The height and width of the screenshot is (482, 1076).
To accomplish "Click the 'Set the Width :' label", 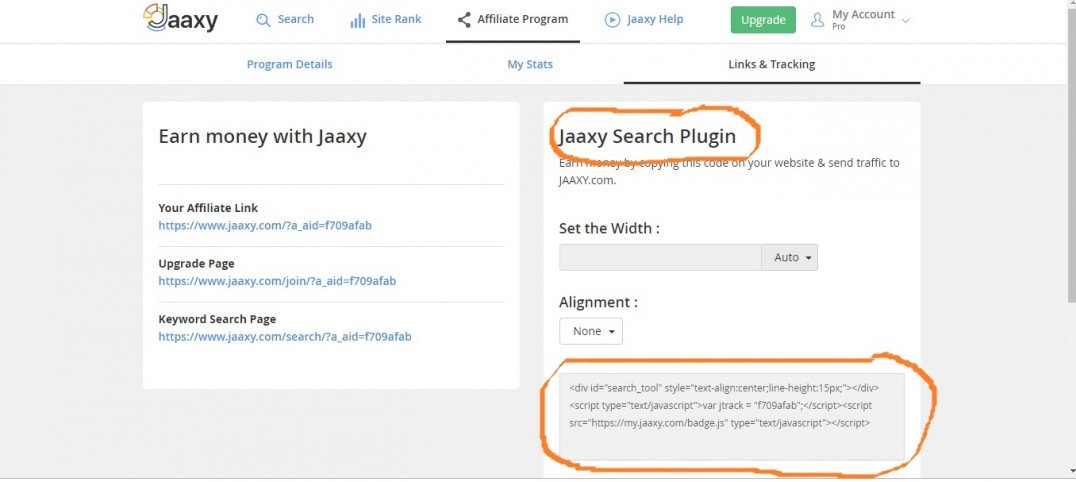I will tap(609, 228).
